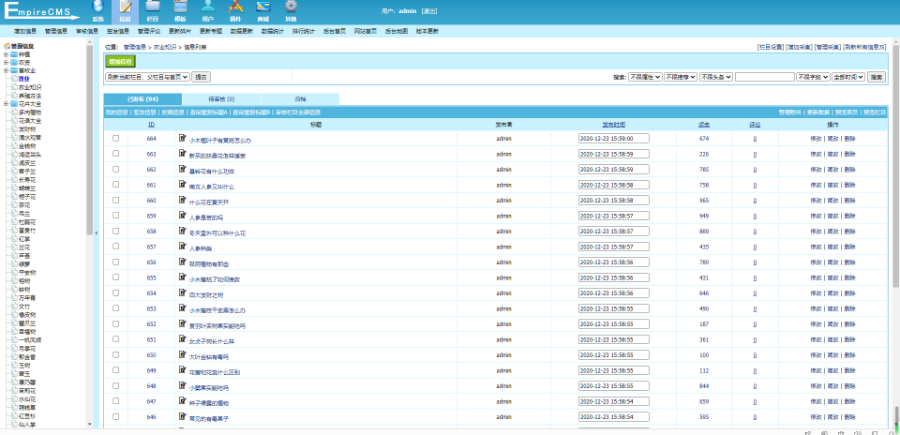This screenshot has width=900, height=435.
Task: Tick the checkbox for row 656
Action: click(116, 262)
